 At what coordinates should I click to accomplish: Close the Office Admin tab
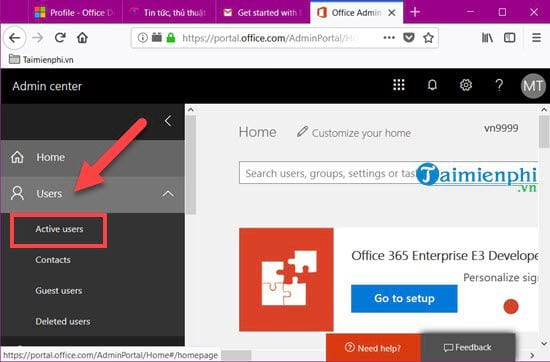392,13
